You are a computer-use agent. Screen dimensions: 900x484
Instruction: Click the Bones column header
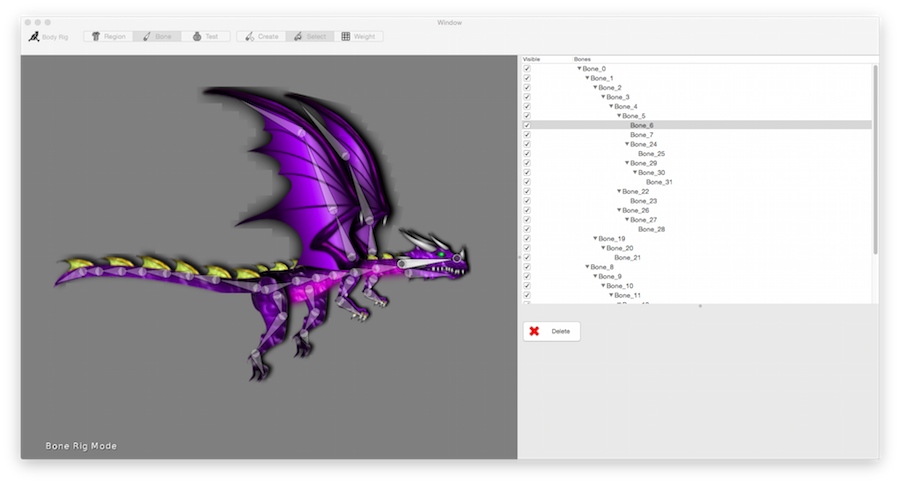[582, 60]
